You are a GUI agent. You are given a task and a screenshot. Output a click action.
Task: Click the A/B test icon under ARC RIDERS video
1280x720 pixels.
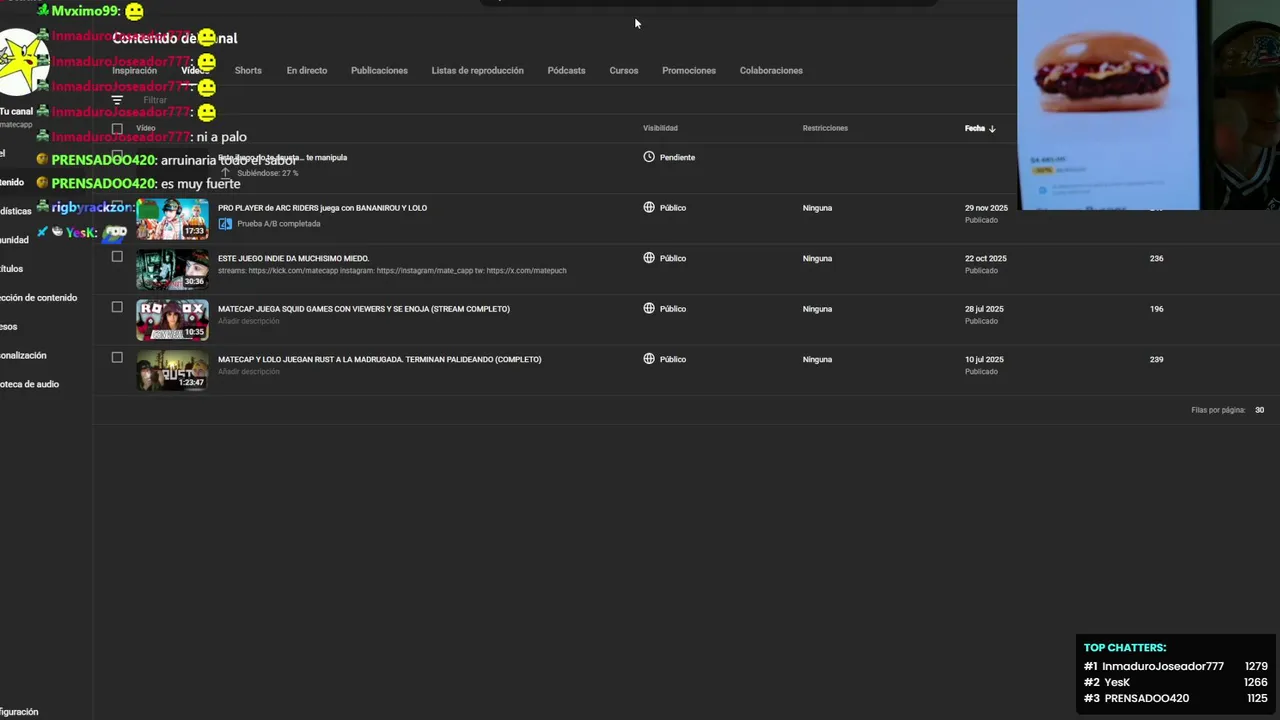[225, 224]
